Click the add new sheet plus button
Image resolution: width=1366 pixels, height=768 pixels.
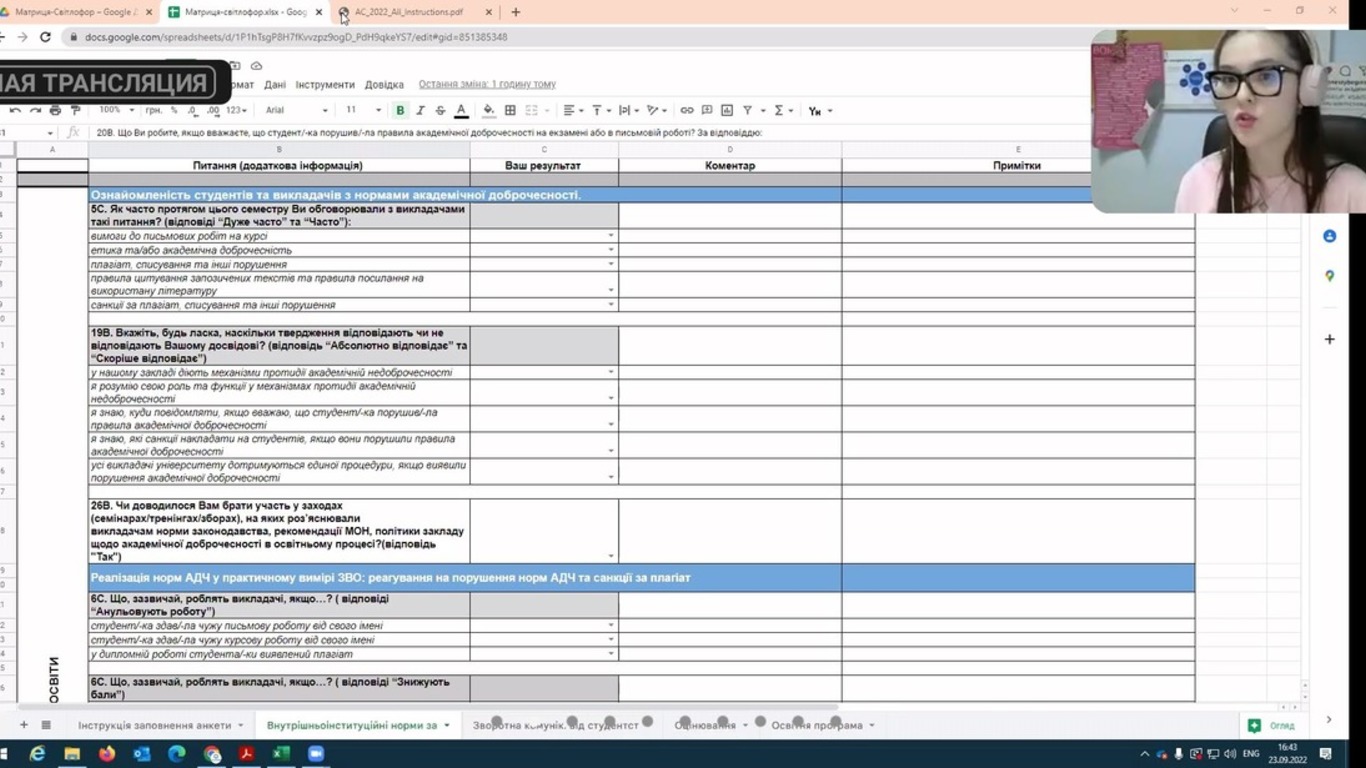pos(24,725)
